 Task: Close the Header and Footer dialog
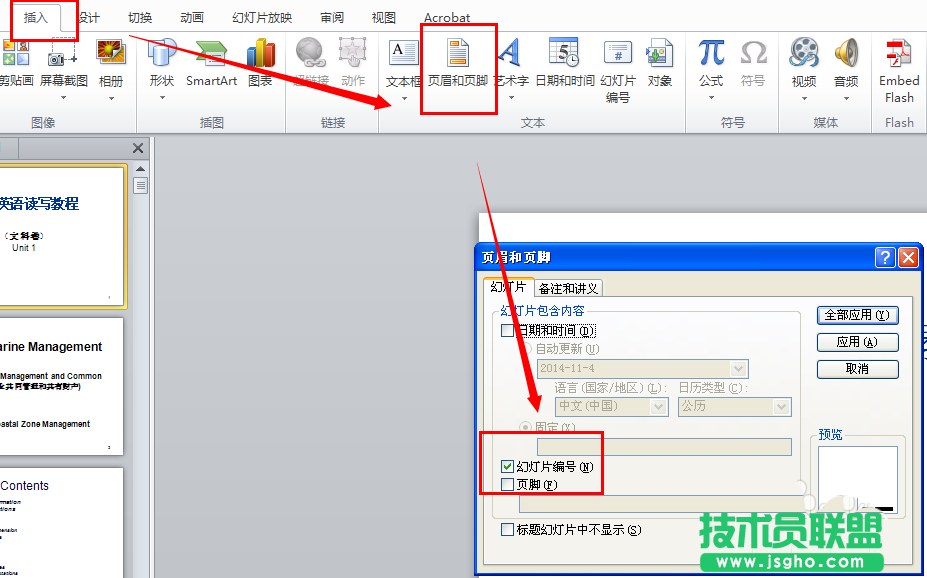(x=908, y=257)
